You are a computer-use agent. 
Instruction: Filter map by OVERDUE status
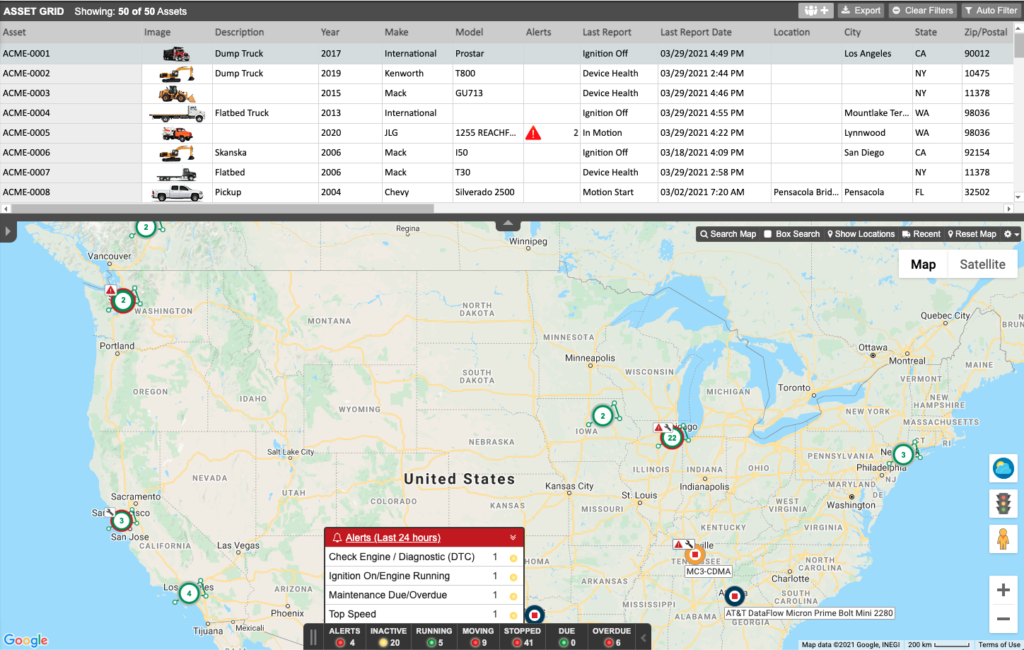[x=611, y=637]
